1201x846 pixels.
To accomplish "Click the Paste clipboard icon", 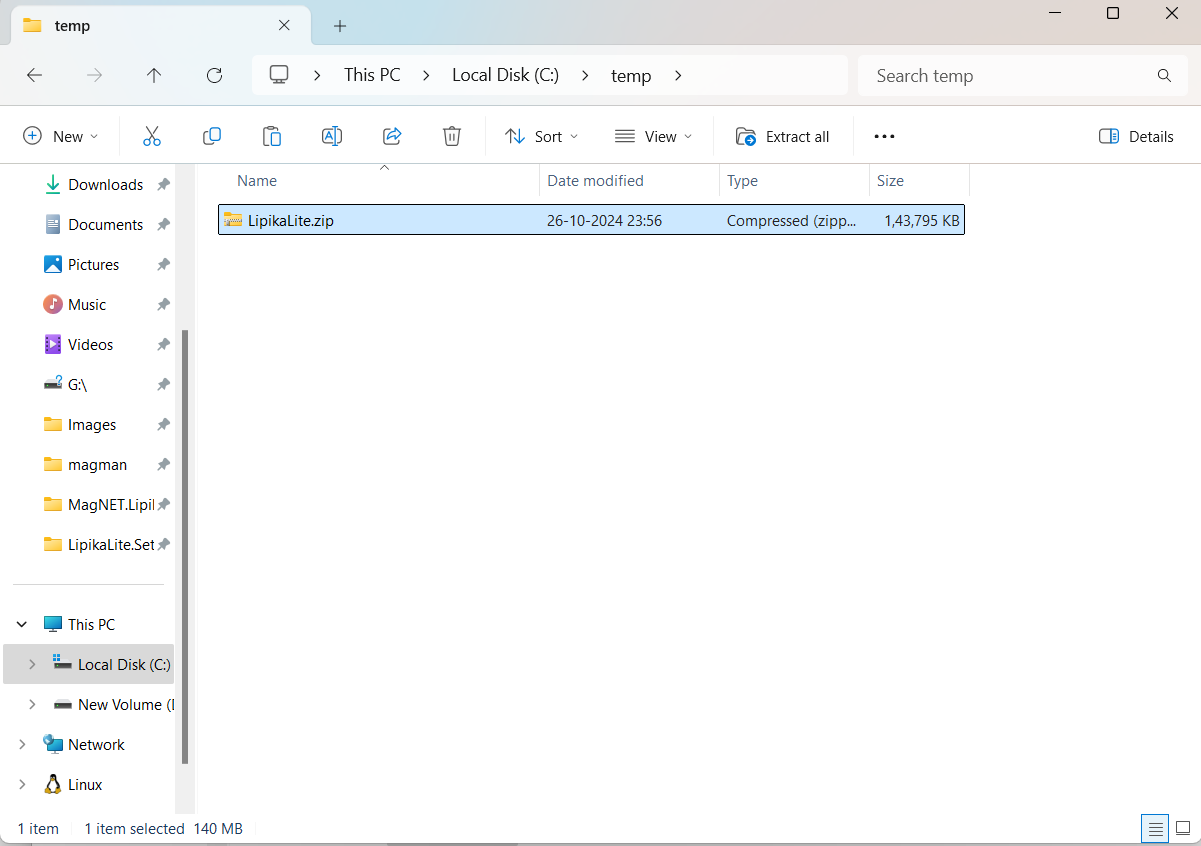I will click(272, 136).
